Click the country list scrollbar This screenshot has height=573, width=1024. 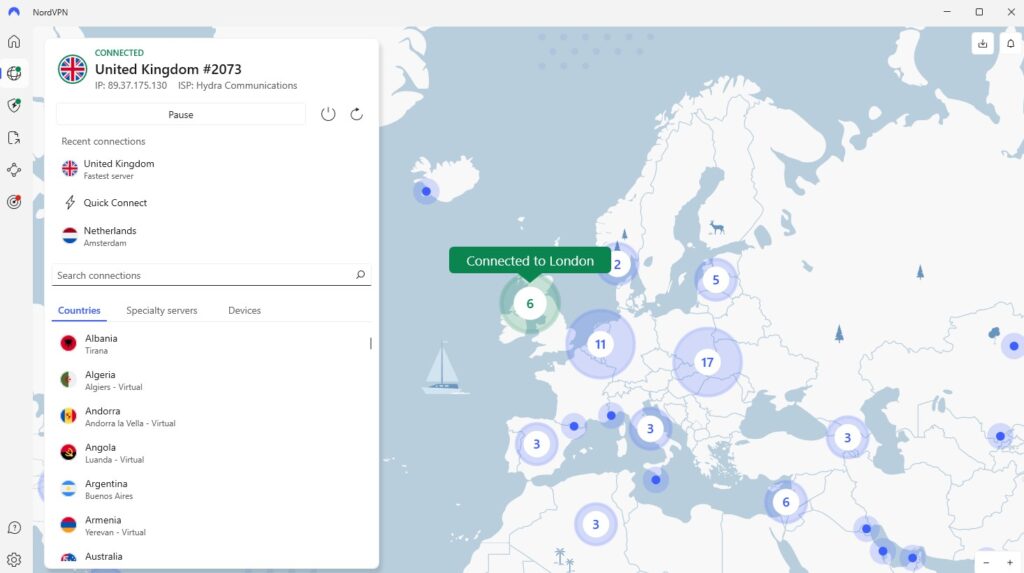pyautogui.click(x=370, y=343)
